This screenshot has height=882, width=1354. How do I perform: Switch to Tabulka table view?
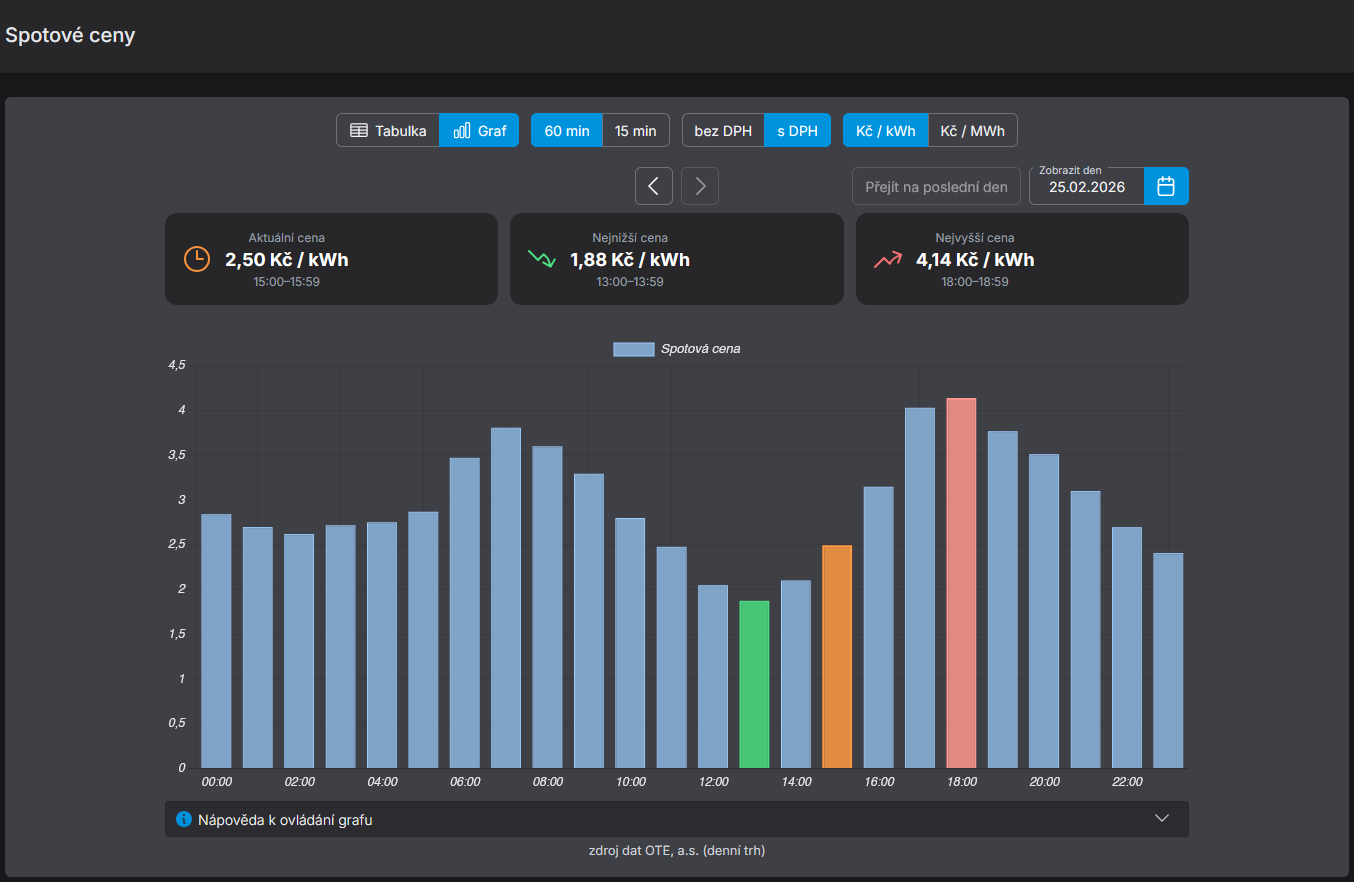pos(388,131)
